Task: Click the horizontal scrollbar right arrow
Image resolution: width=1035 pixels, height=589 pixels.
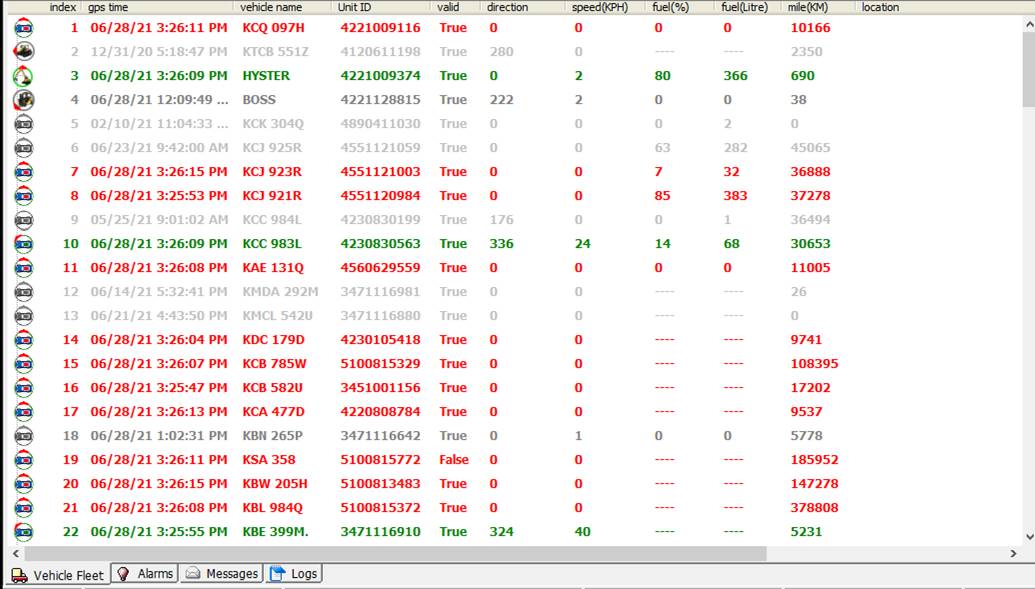Action: coord(1013,553)
